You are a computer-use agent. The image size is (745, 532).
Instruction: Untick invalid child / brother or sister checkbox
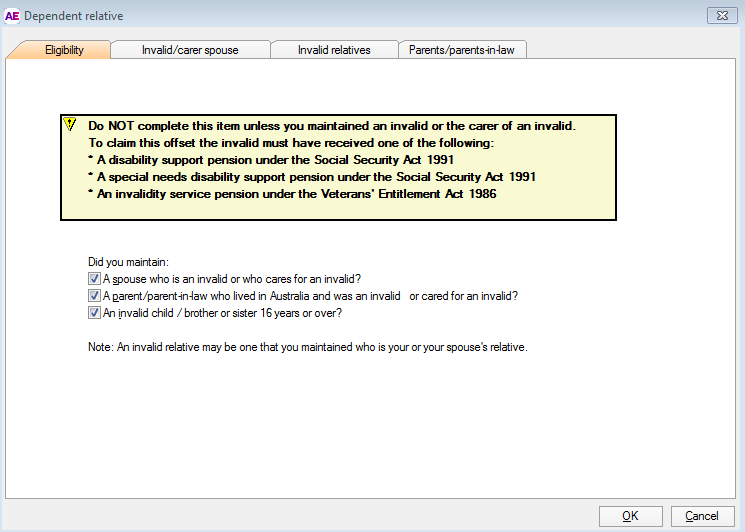click(x=94, y=313)
